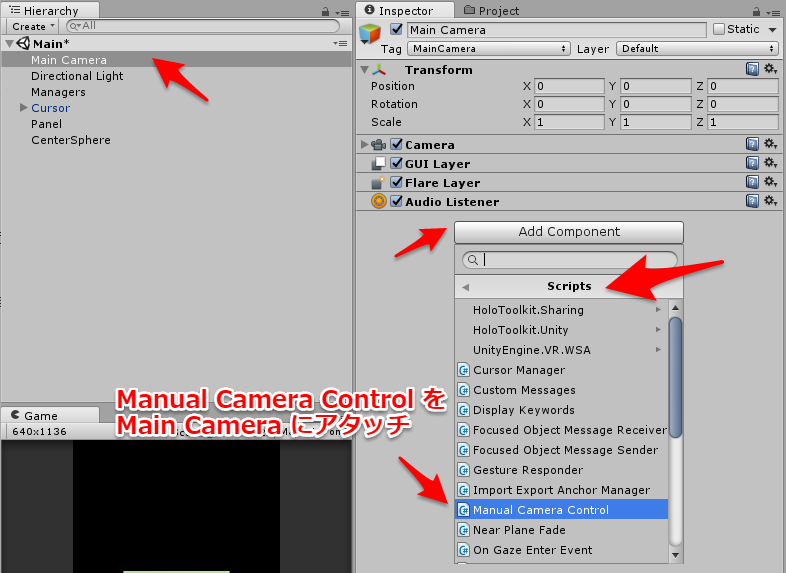Expand the Cursor object in Hierarchy
The width and height of the screenshot is (786, 573).
click(23, 107)
